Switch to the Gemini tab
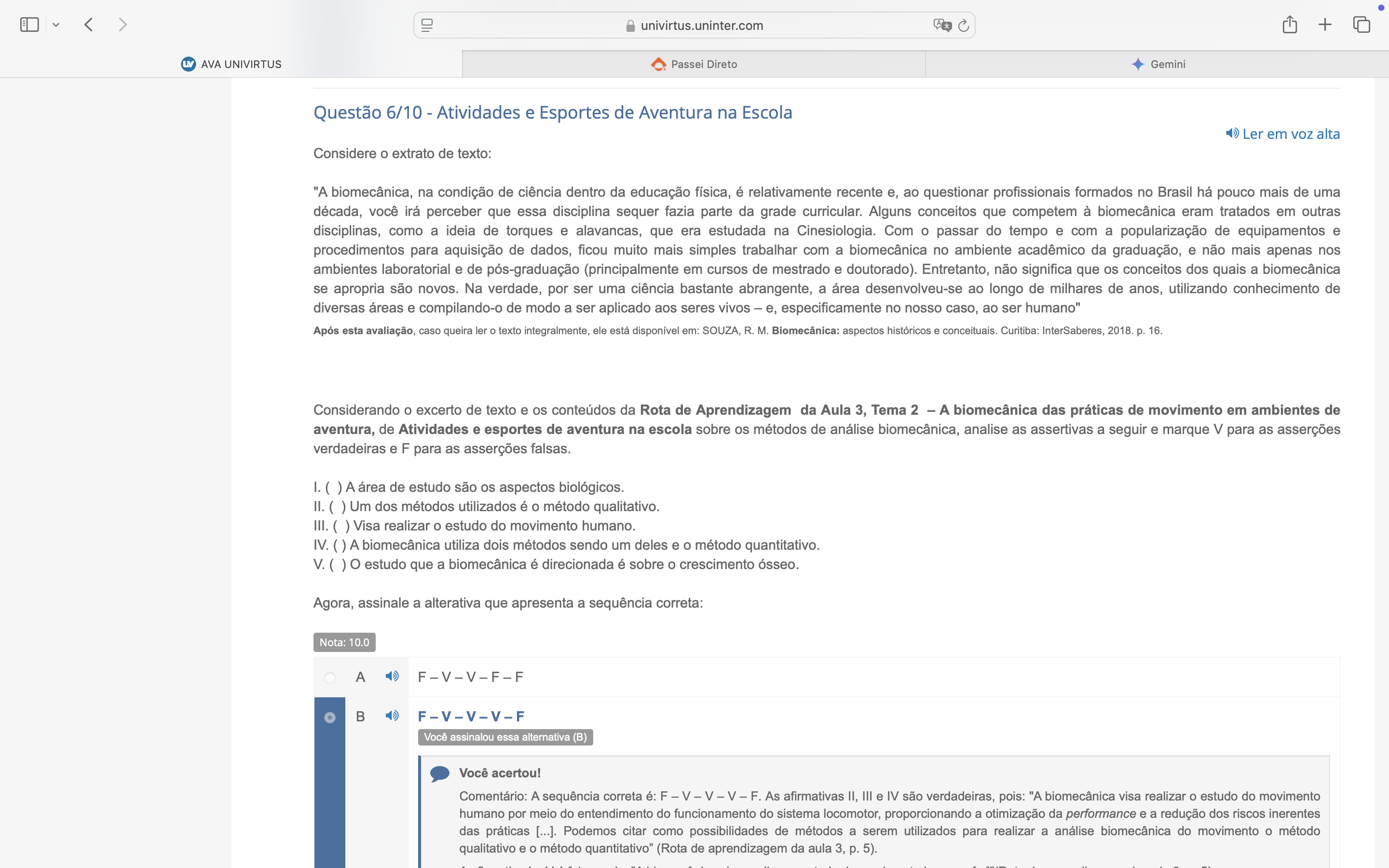1389x868 pixels. tap(1157, 64)
